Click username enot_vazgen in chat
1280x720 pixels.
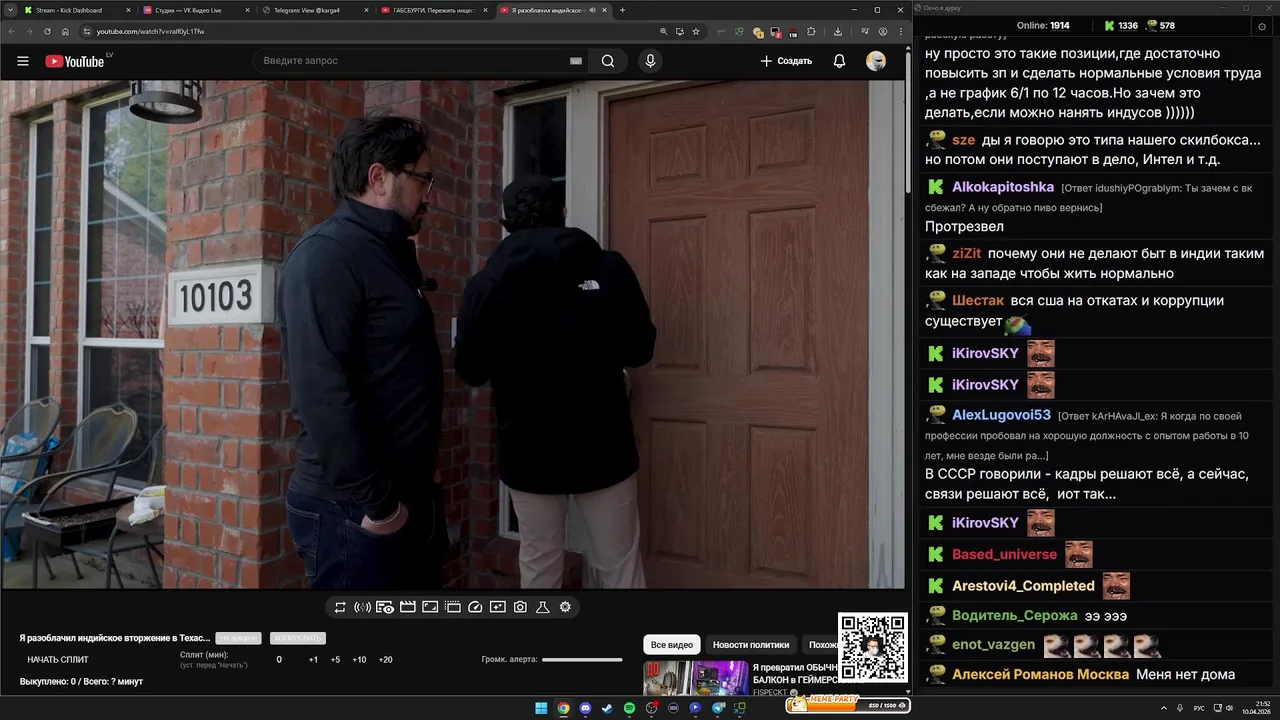pyautogui.click(x=993, y=645)
